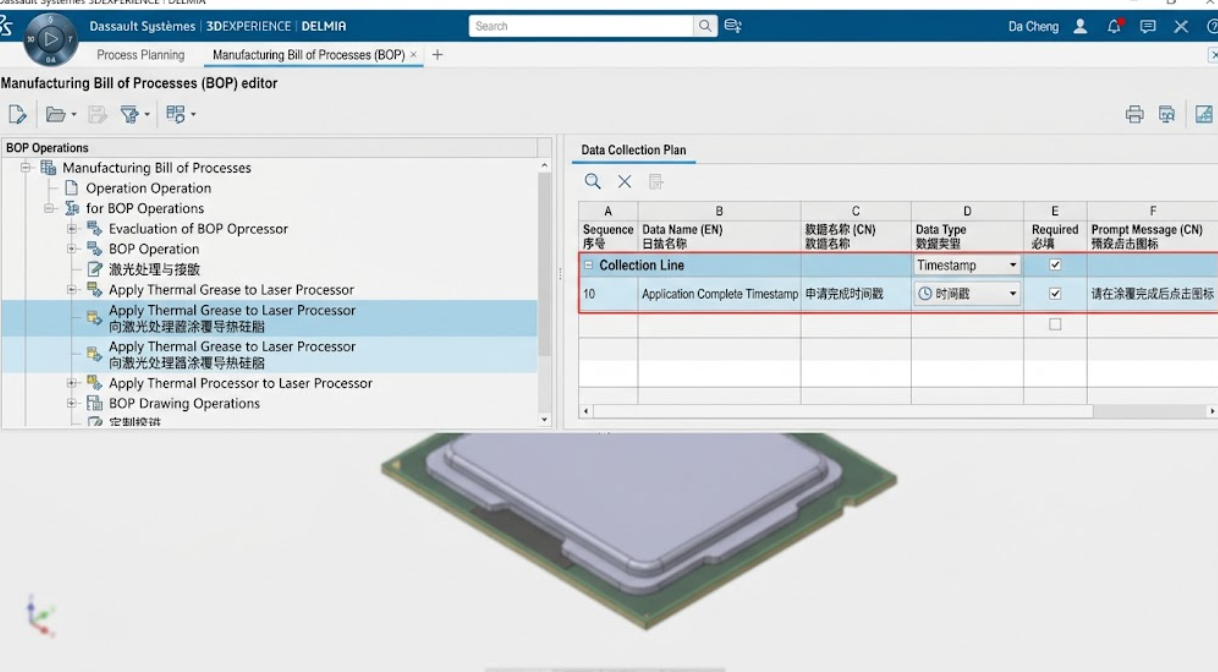Collapse the Manufacturing Bill of Processes node
The width and height of the screenshot is (1218, 672).
point(26,168)
